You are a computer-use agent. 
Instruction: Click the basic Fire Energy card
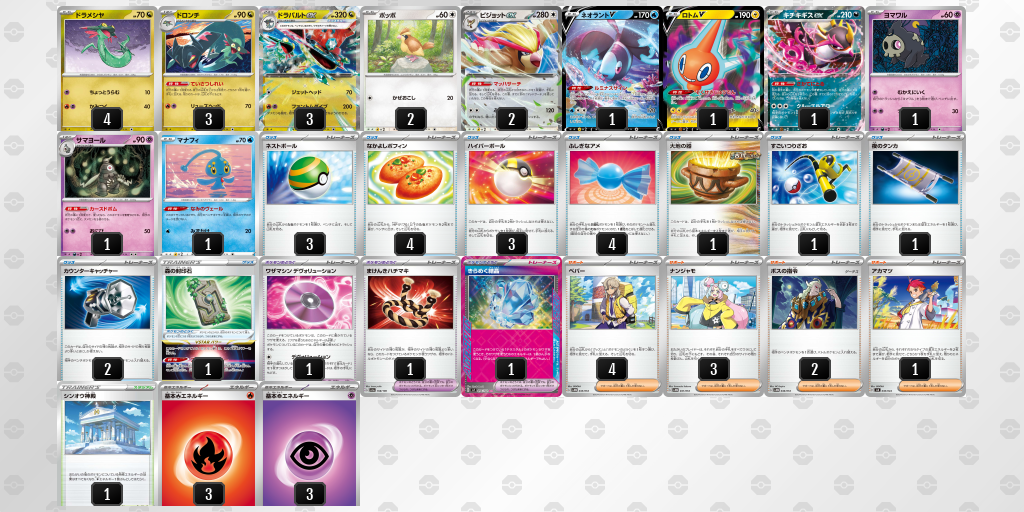click(208, 444)
